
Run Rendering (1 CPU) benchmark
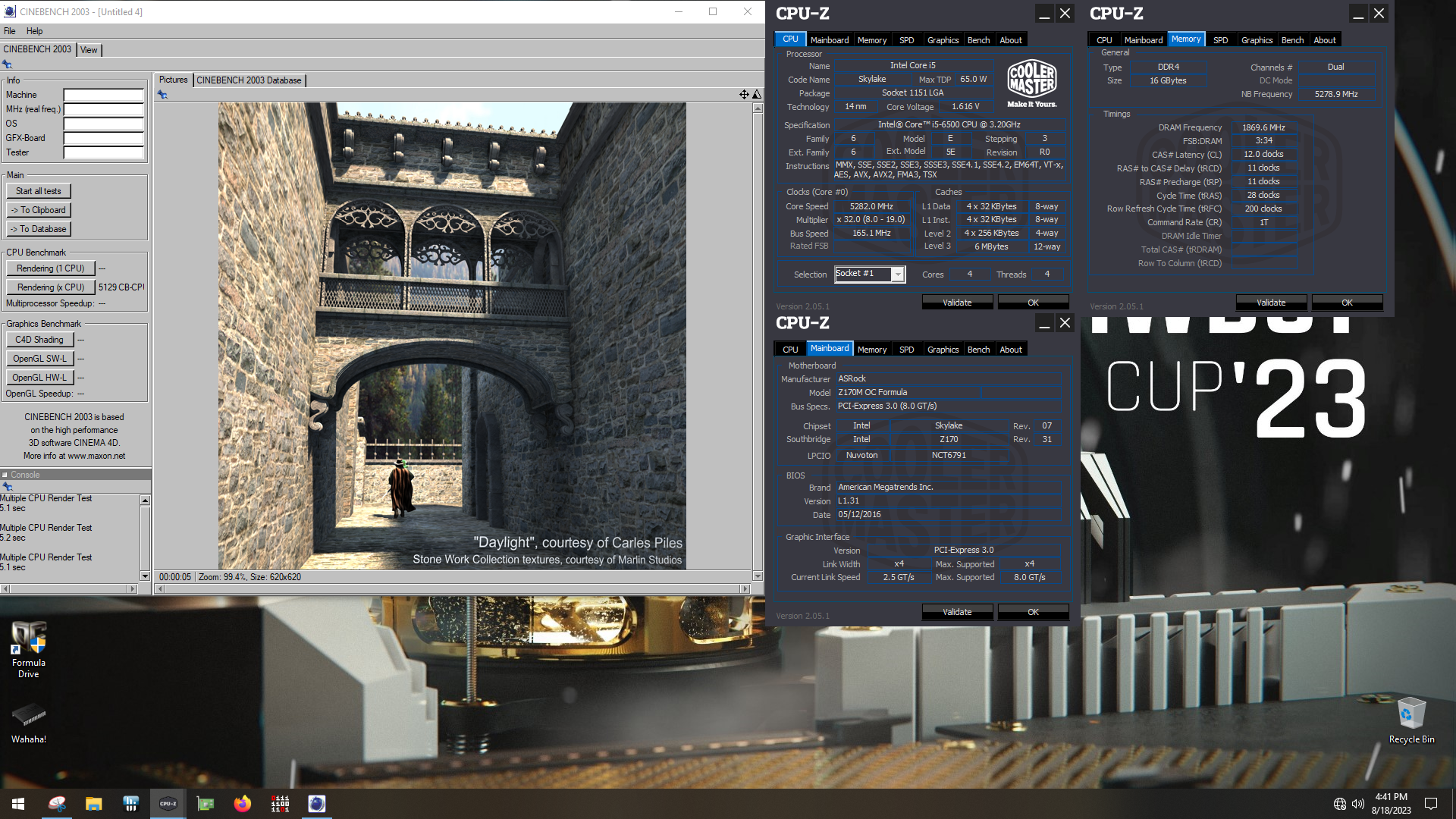(x=51, y=268)
